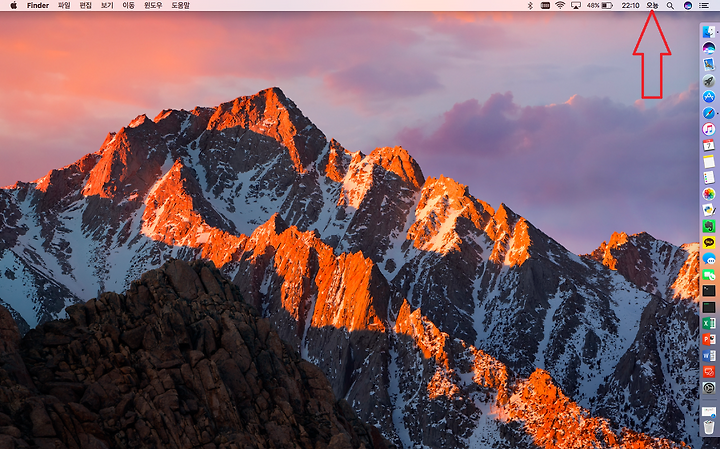
Task: Open the red app icon below Word
Action: tap(709, 371)
